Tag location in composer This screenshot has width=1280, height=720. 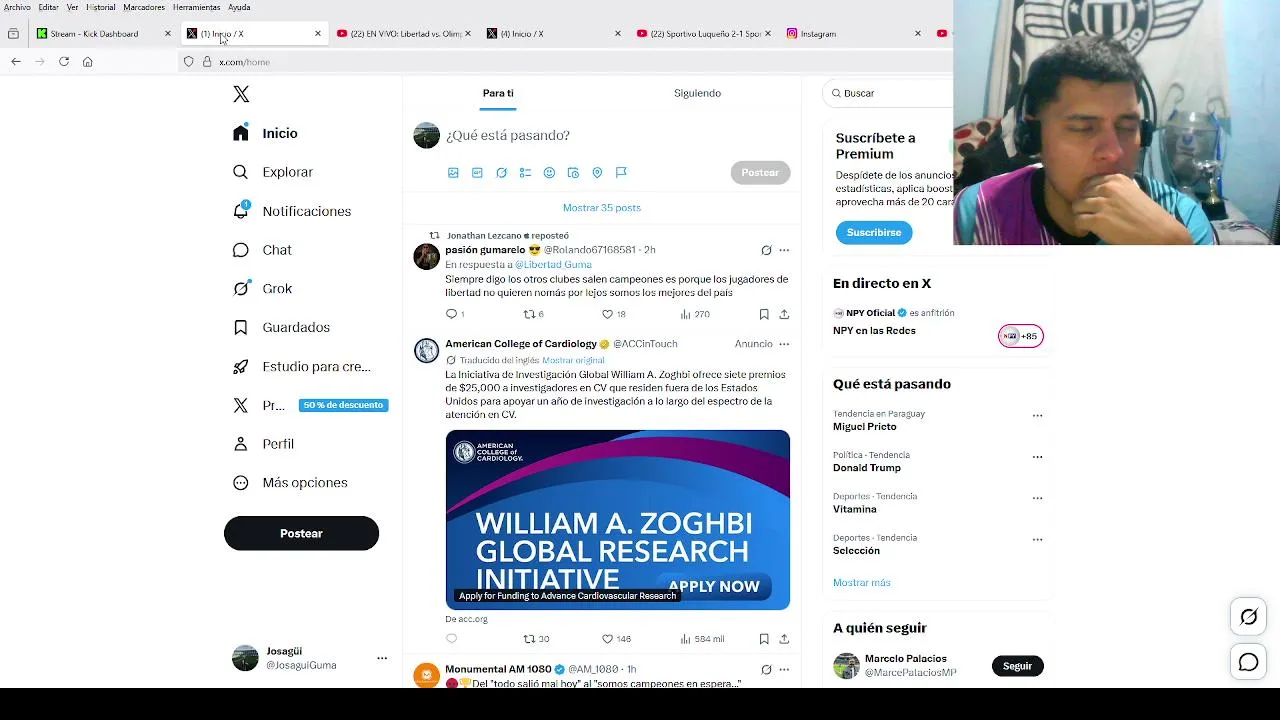(597, 173)
